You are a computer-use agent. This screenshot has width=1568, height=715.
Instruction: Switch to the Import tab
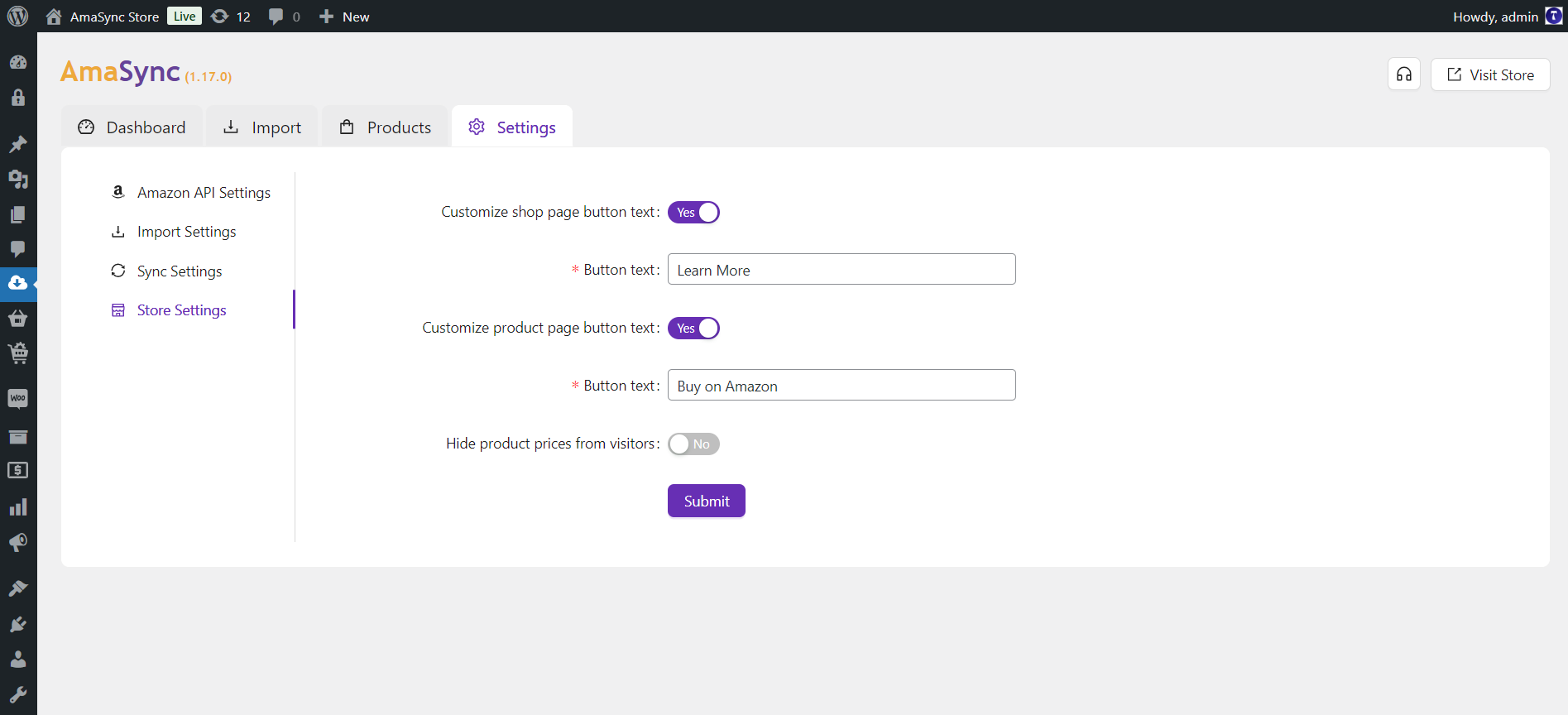pos(262,127)
